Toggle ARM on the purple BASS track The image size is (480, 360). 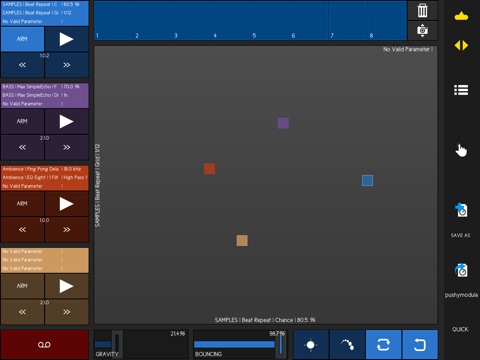pyautogui.click(x=22, y=121)
